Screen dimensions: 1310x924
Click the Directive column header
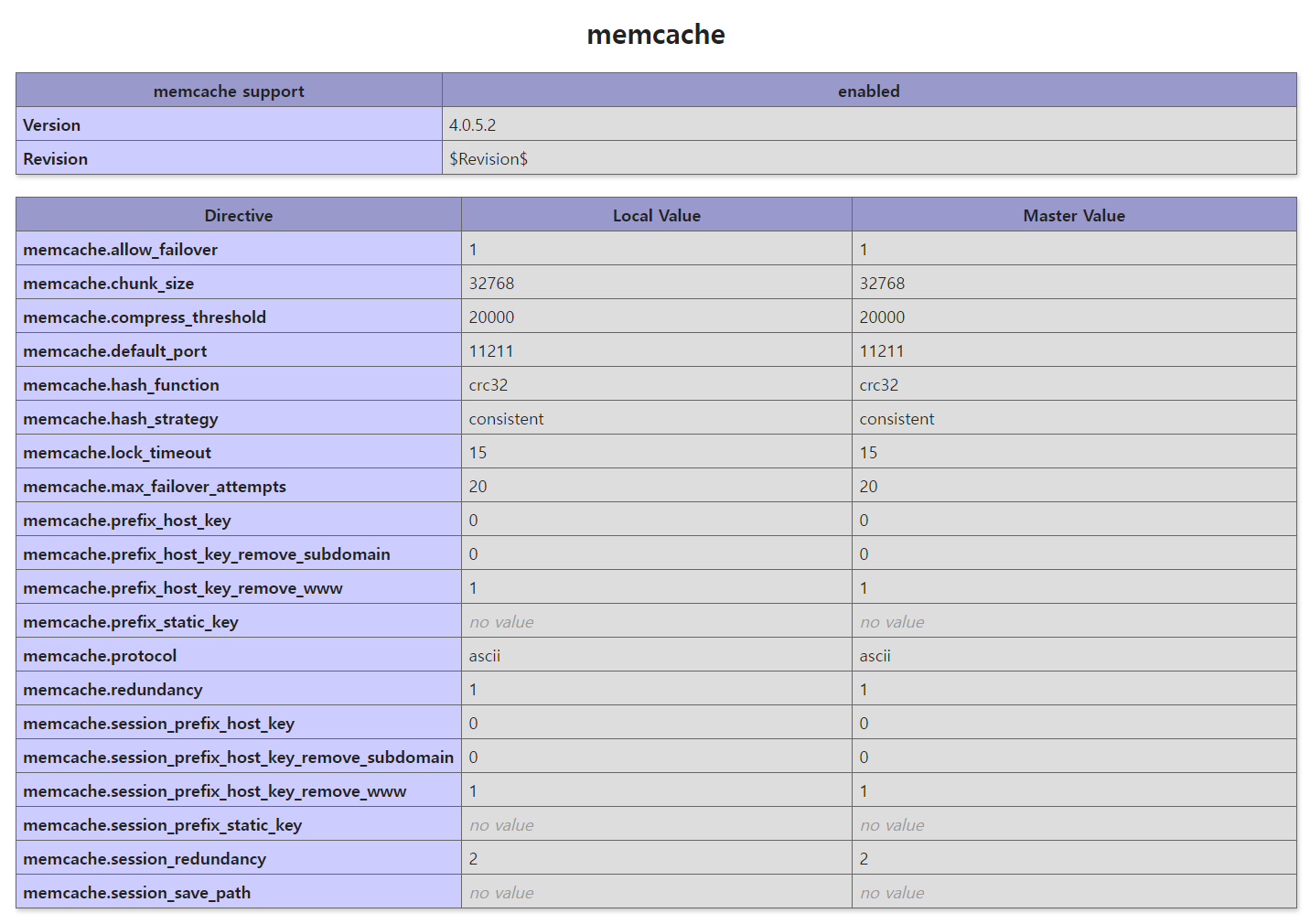[239, 215]
